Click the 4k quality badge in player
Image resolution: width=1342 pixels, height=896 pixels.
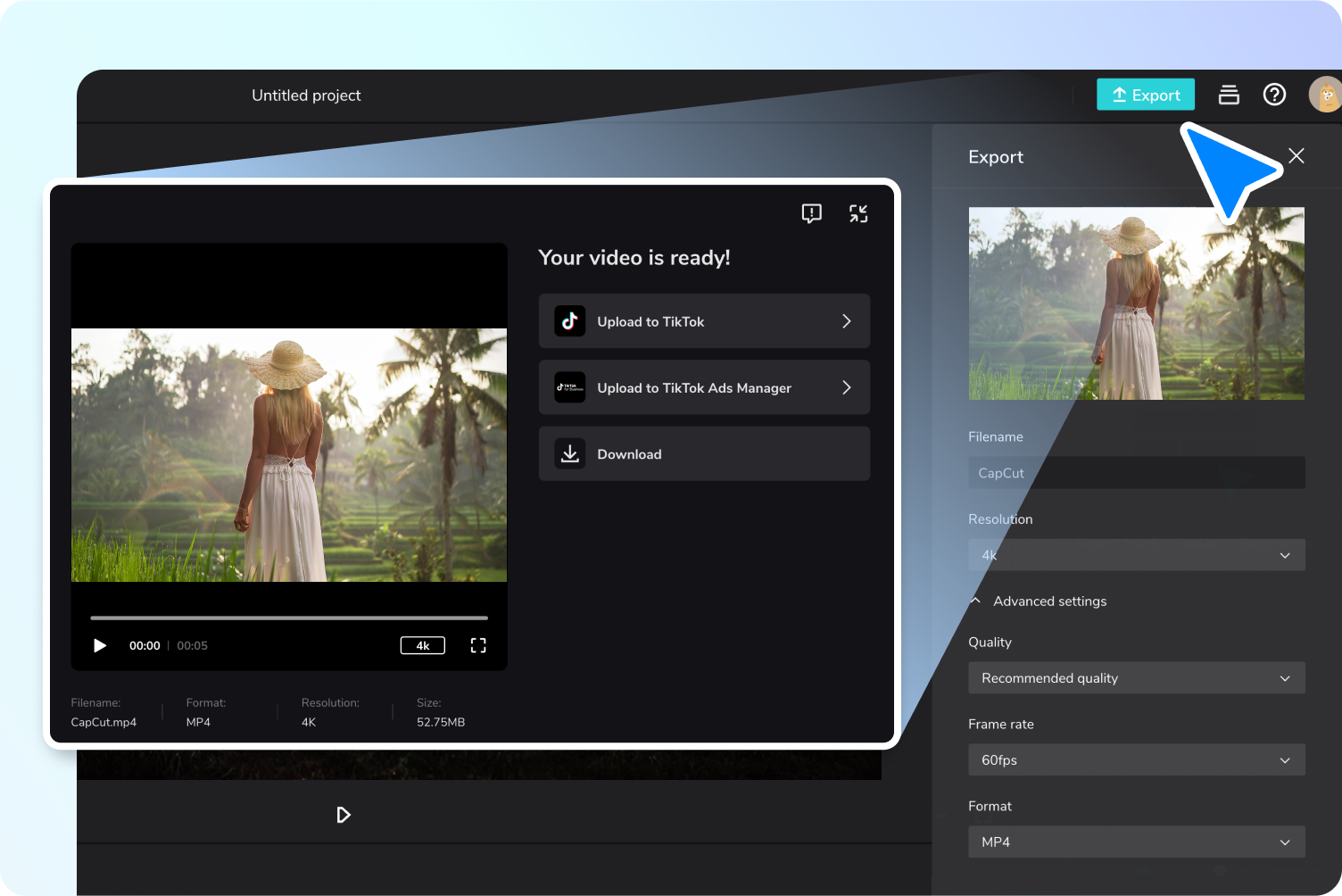pyautogui.click(x=423, y=645)
